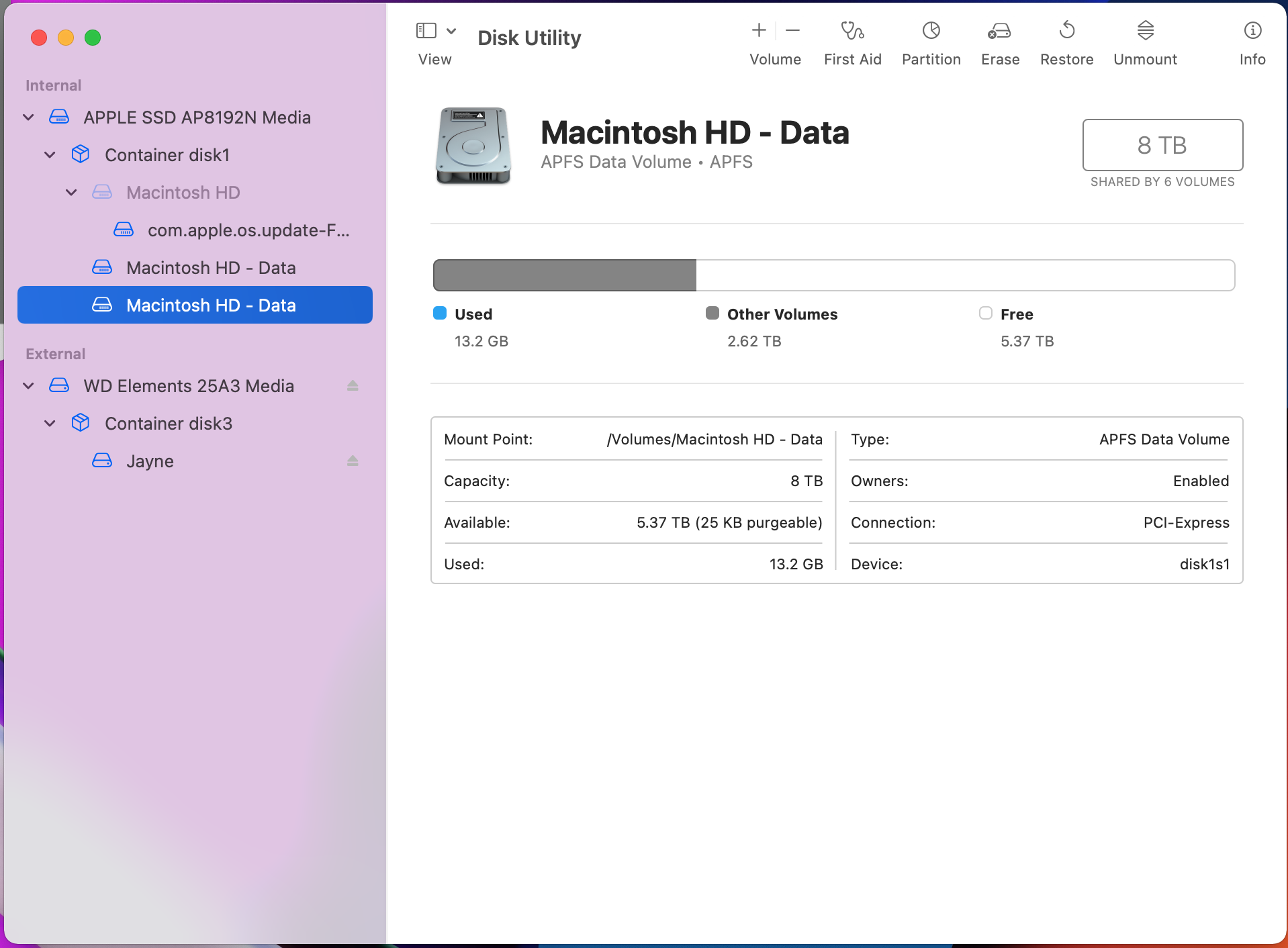This screenshot has width=1288, height=948.
Task: Click the Restore toolbar icon
Action: 1066,30
